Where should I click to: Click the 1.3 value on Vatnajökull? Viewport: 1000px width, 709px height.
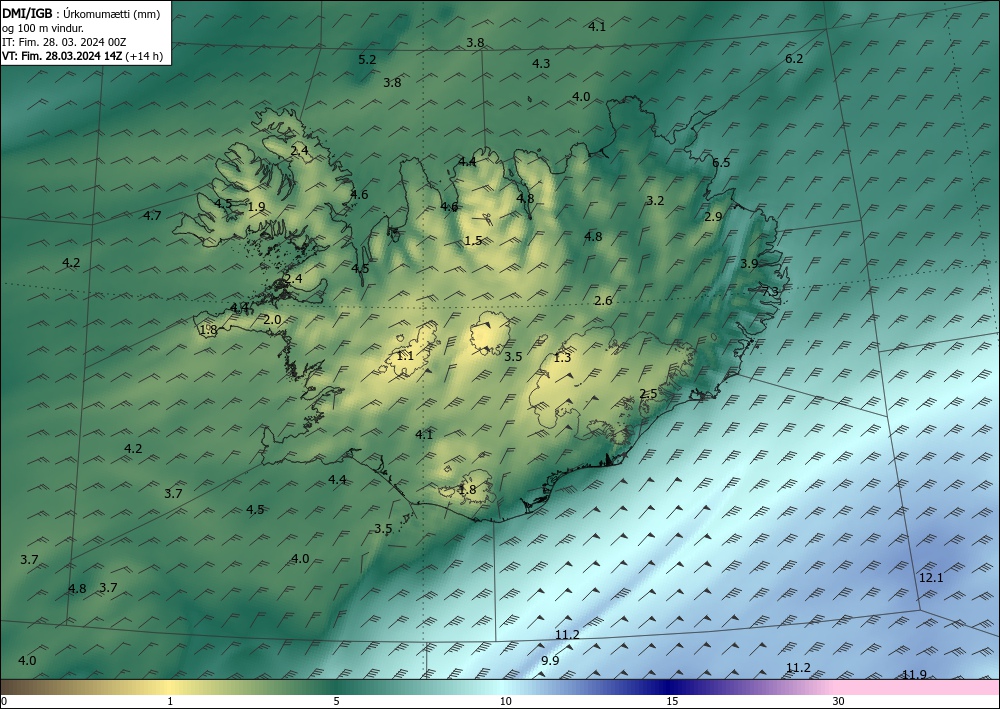click(x=562, y=358)
